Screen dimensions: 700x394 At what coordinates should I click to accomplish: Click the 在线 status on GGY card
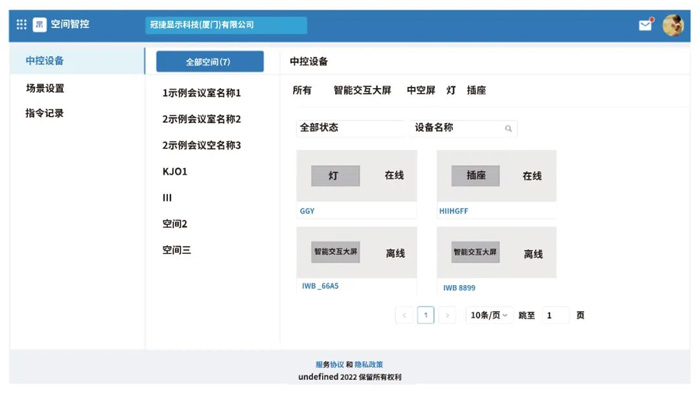click(394, 175)
